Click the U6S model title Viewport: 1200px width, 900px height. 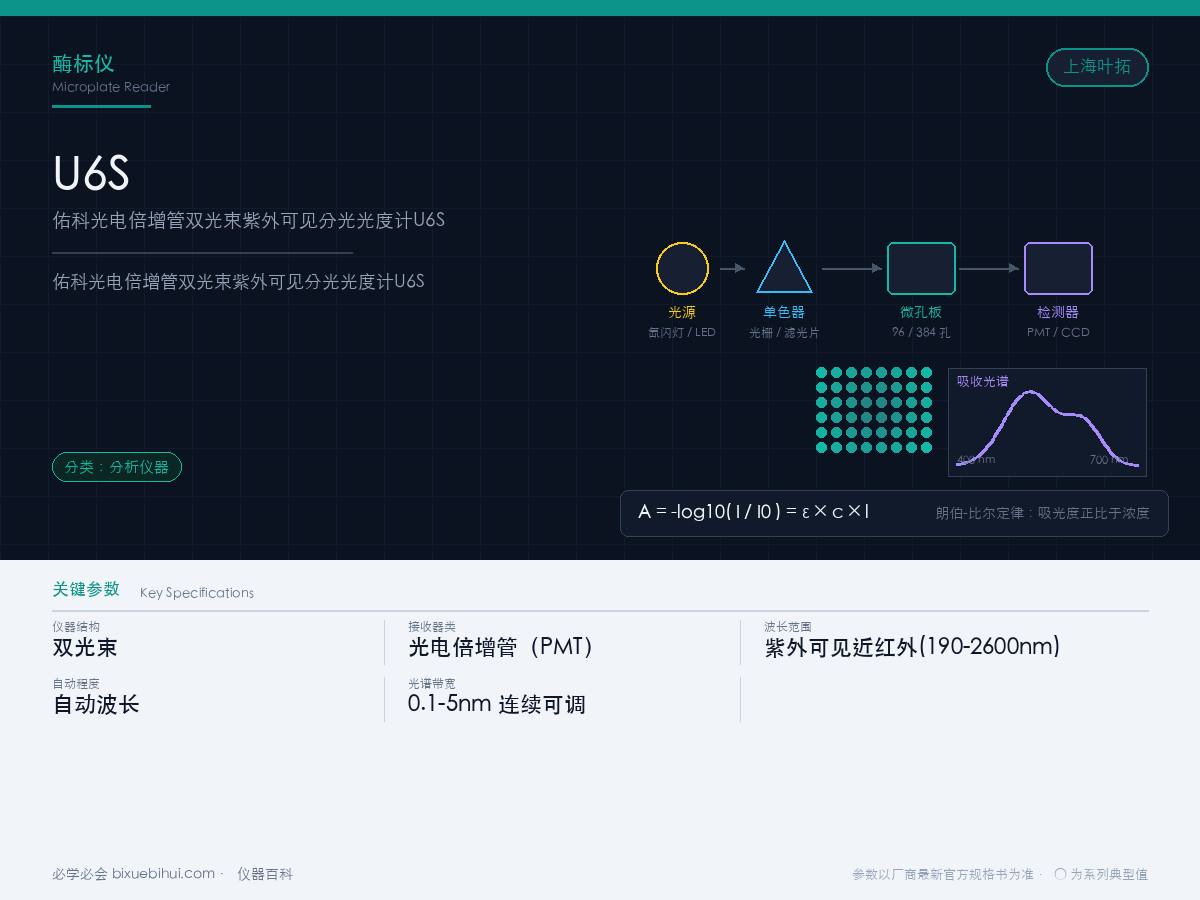91,174
